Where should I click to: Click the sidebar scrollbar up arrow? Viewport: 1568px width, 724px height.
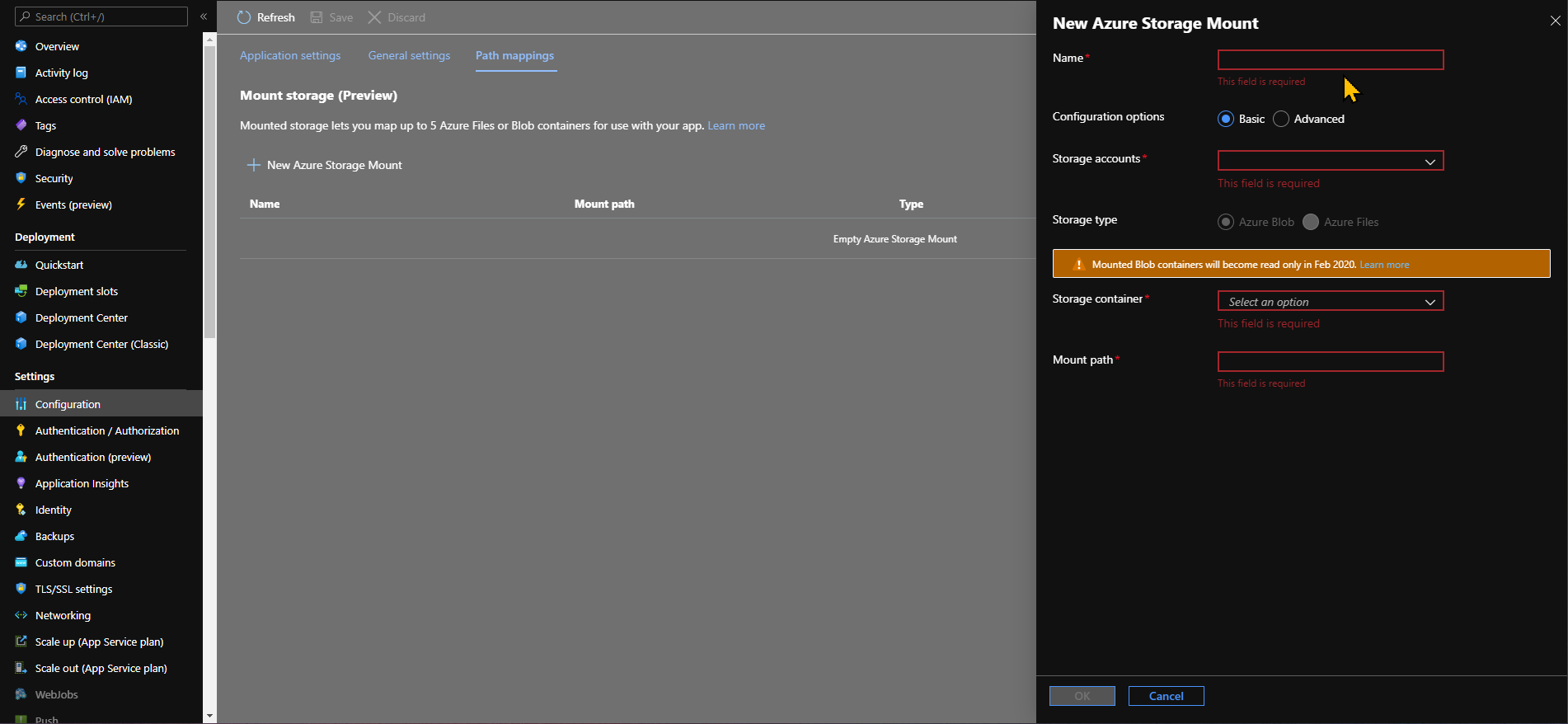209,40
